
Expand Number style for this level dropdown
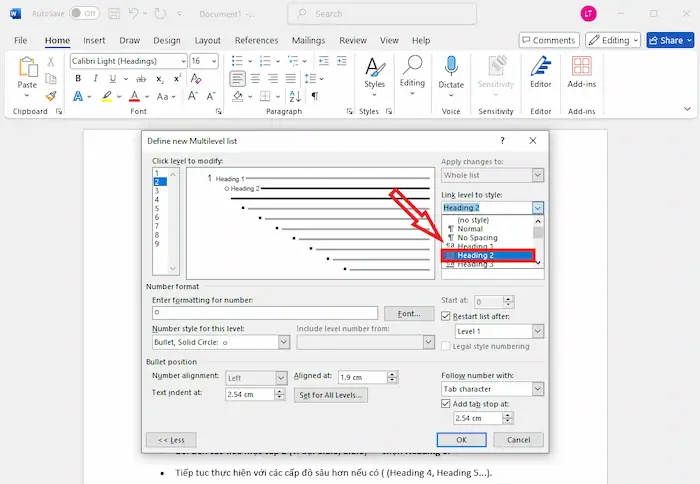click(x=282, y=342)
